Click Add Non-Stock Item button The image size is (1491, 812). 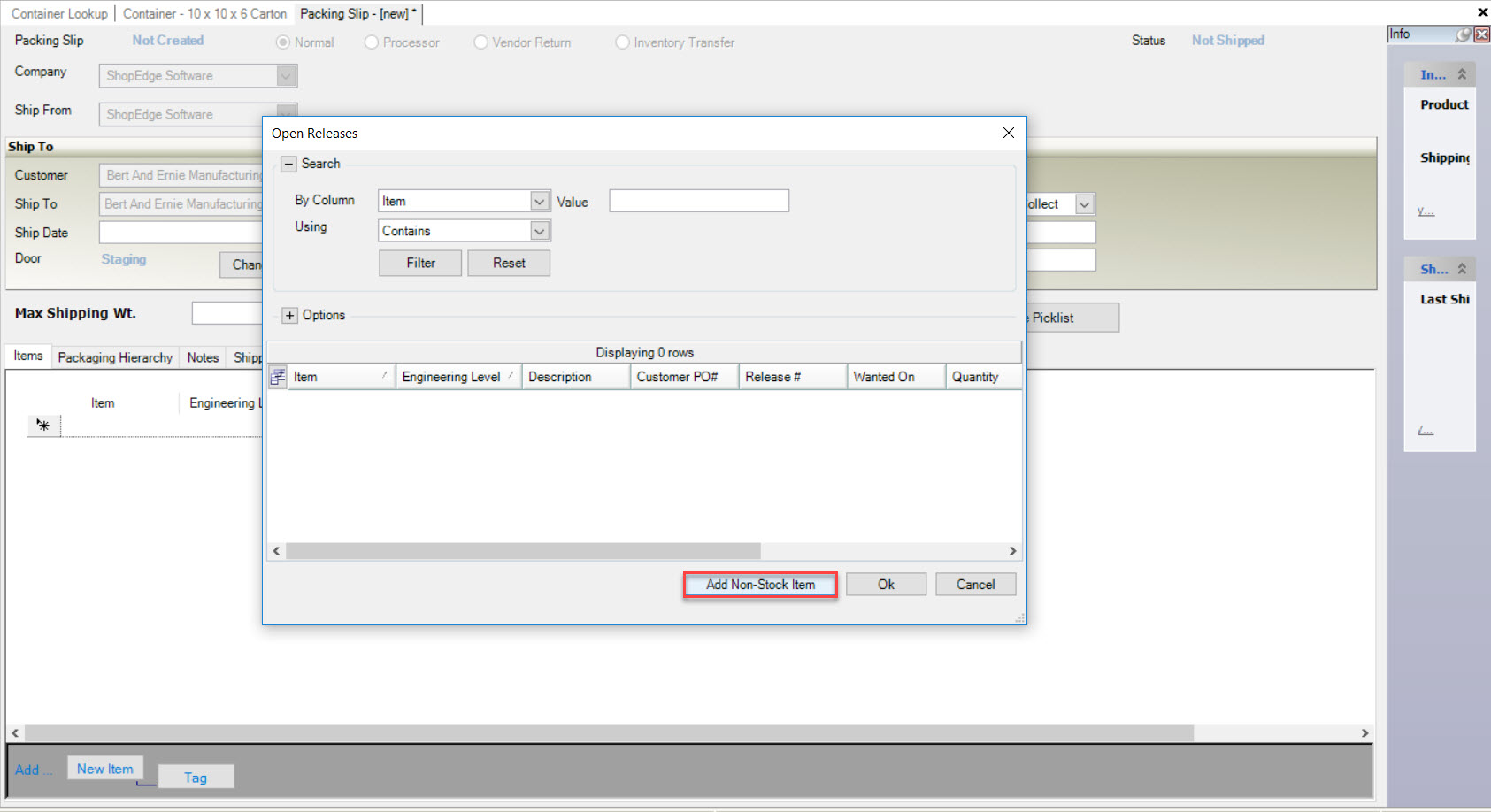[x=760, y=585]
